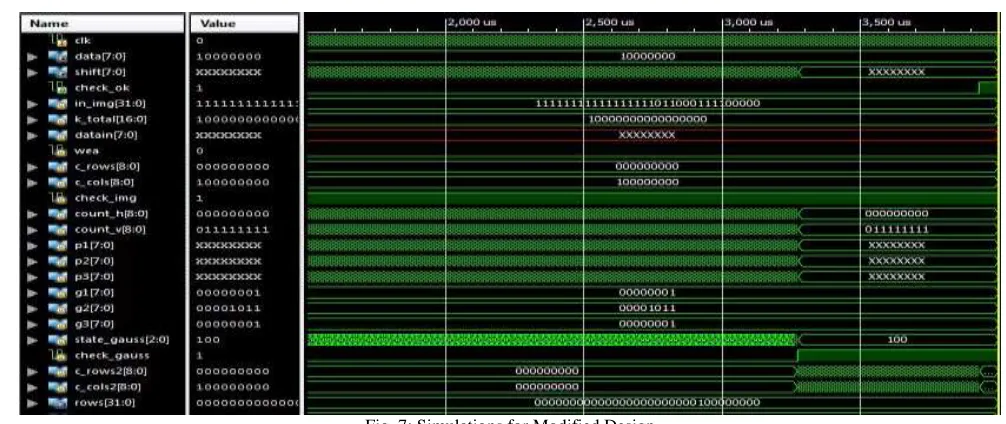1006x424 pixels.
Task: Select wea value 0 in Value column
Action: pos(200,151)
